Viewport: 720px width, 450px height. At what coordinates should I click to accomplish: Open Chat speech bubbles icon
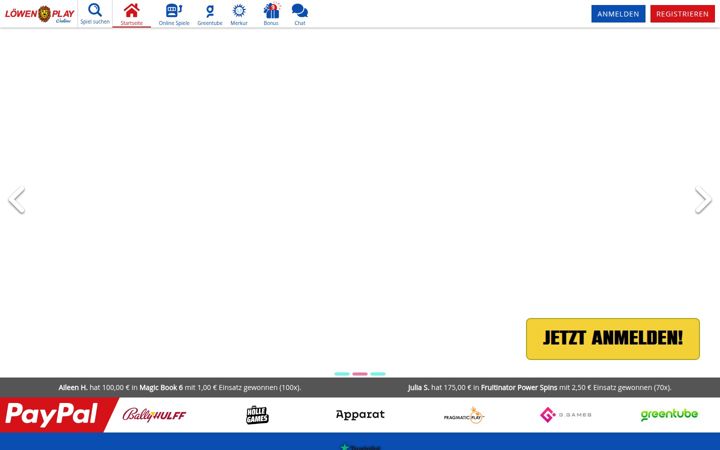point(300,11)
